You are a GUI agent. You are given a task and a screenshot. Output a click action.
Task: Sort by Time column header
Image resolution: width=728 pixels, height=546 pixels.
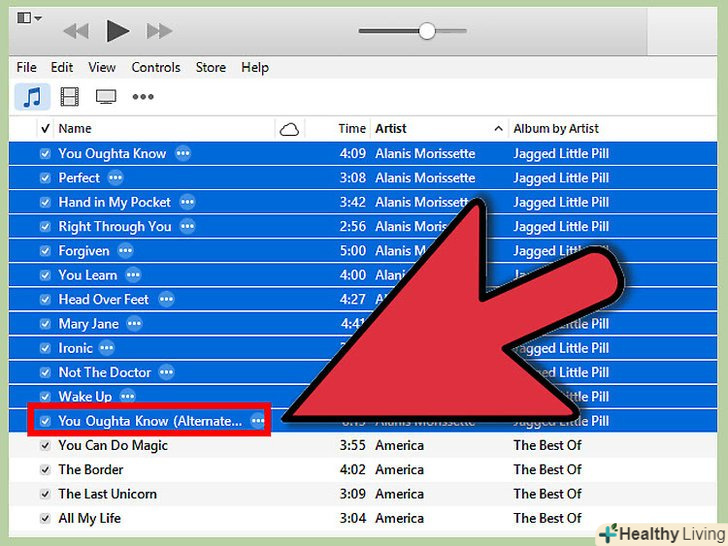click(x=351, y=129)
